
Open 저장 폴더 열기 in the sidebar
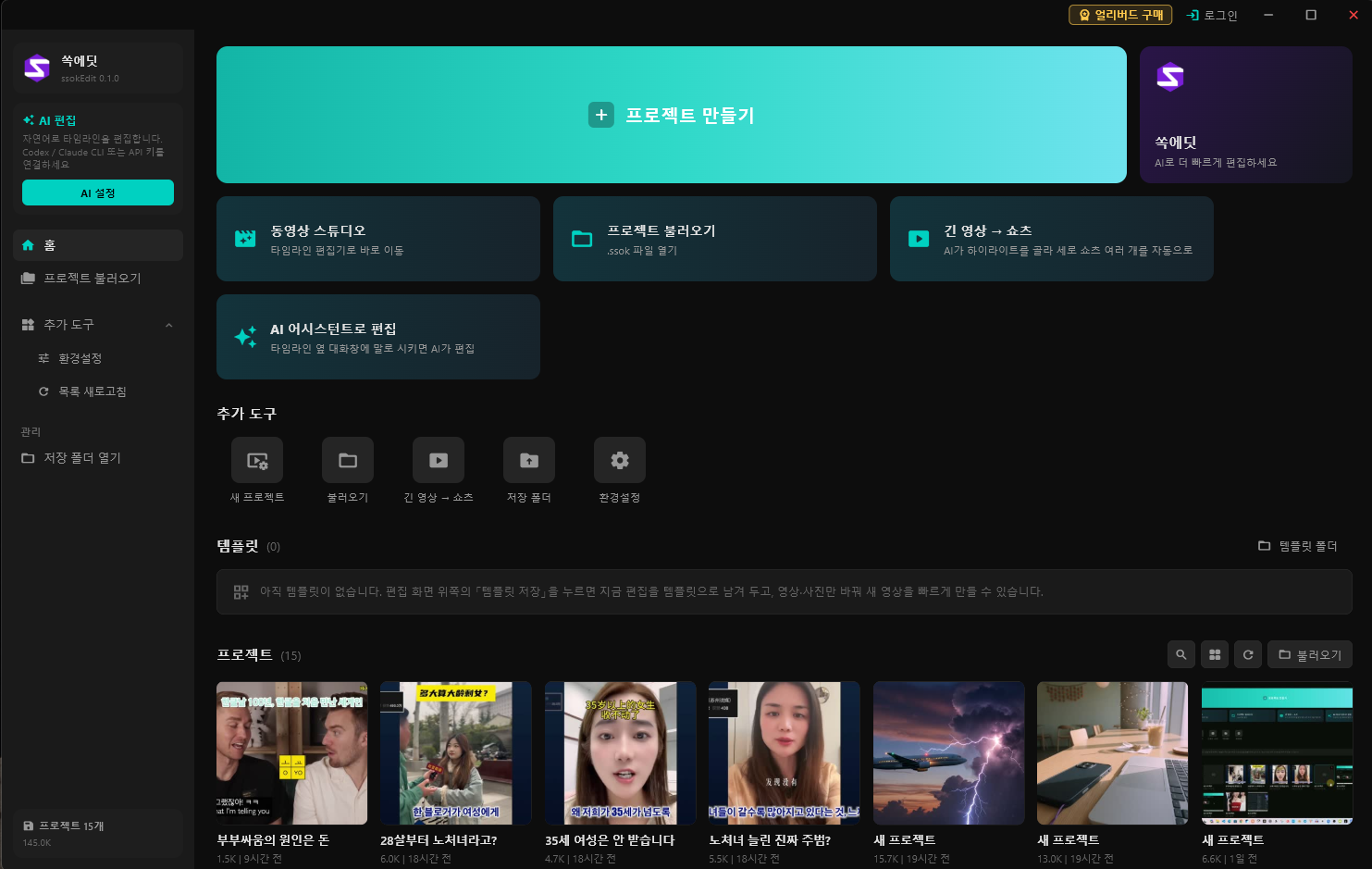98,458
